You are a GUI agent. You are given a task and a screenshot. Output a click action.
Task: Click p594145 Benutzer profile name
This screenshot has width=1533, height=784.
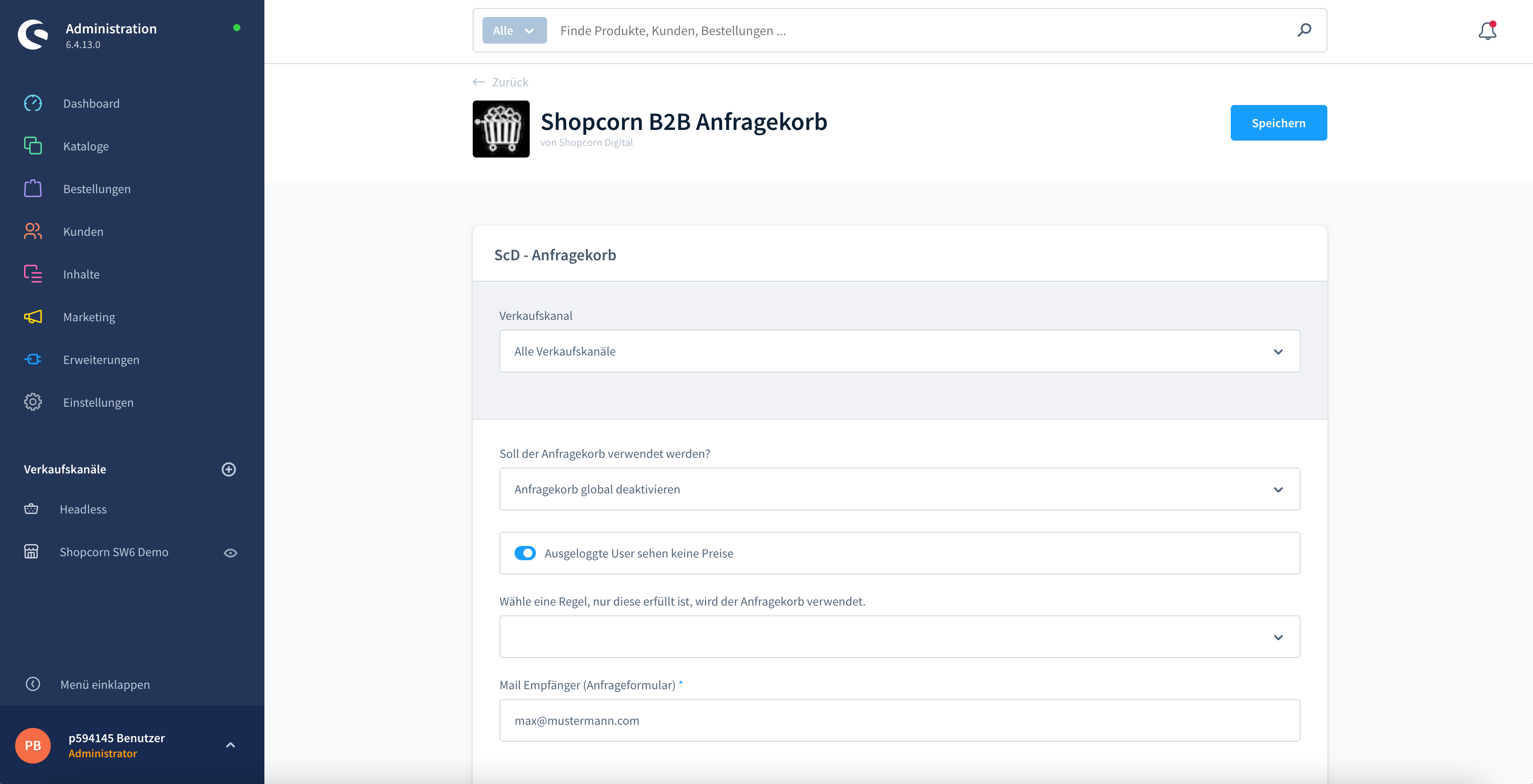(117, 738)
